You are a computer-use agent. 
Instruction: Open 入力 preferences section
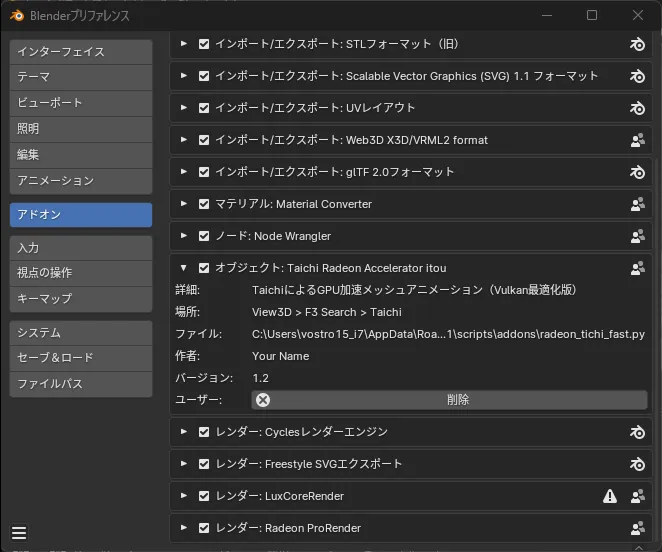tap(81, 248)
